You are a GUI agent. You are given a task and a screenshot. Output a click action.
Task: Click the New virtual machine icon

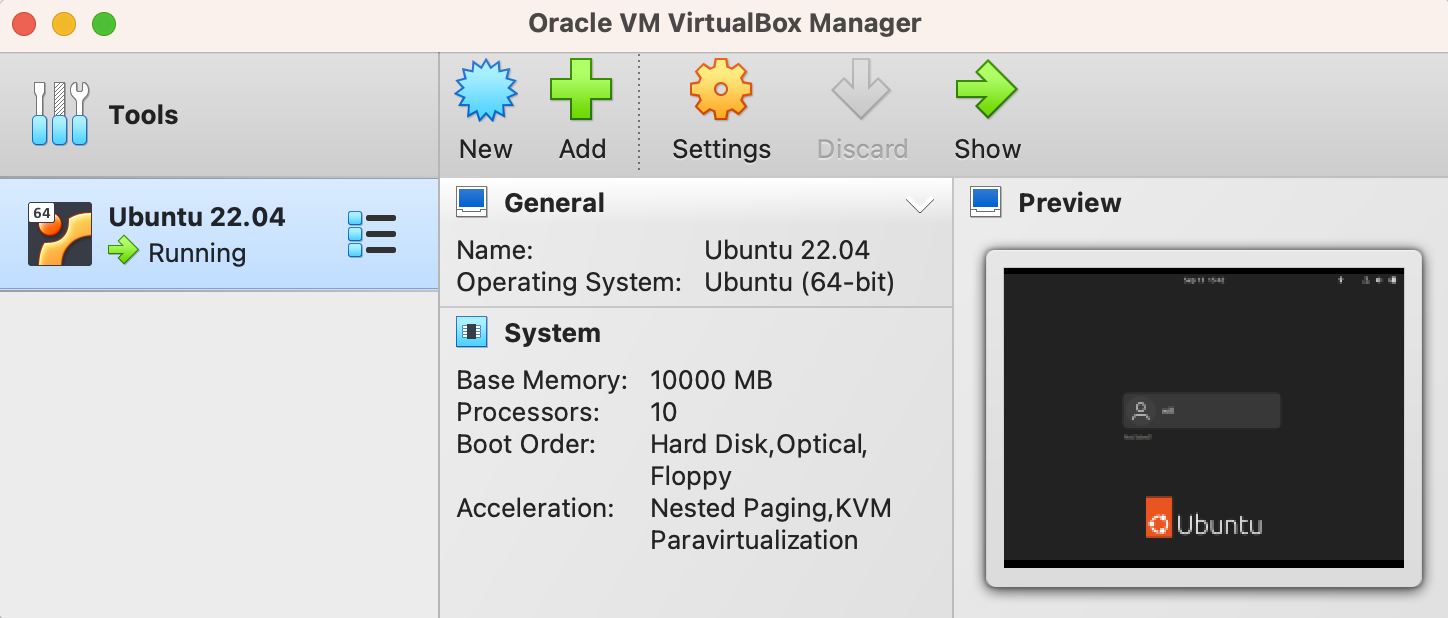(486, 91)
